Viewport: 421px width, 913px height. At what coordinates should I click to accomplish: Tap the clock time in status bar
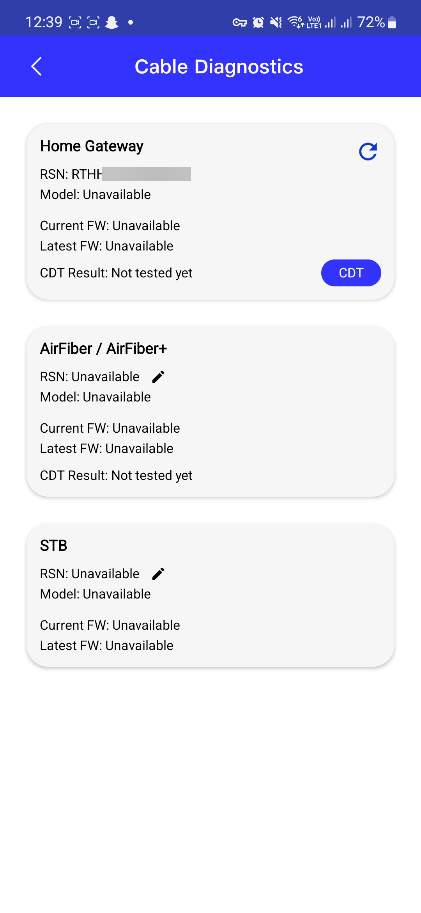point(44,22)
